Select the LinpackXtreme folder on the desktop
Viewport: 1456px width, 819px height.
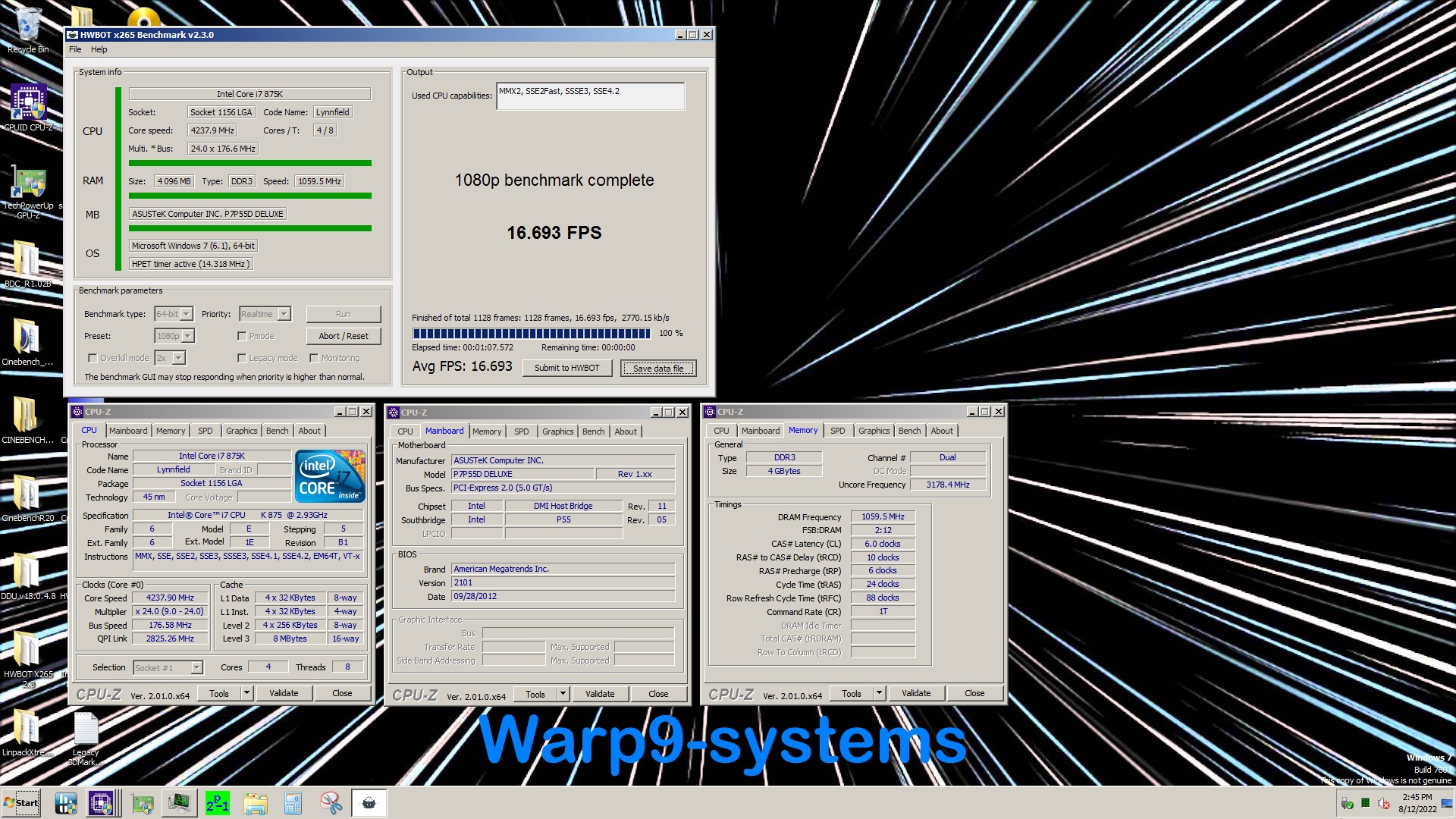point(27,733)
